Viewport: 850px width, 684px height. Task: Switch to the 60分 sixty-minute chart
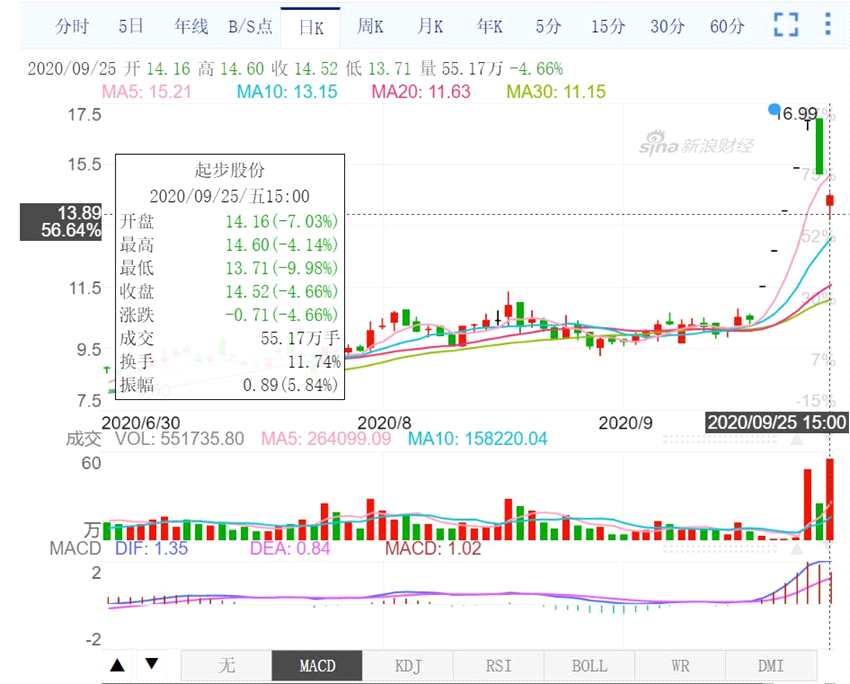click(727, 26)
